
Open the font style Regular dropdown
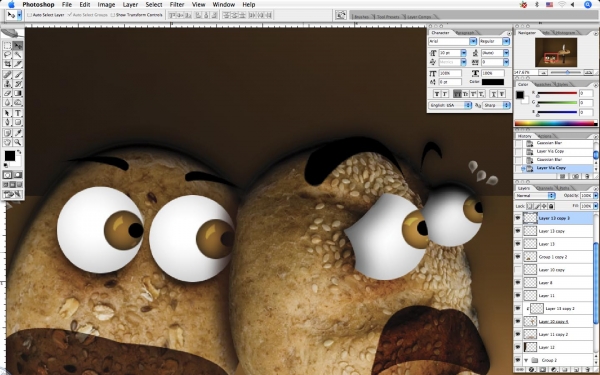[506, 41]
